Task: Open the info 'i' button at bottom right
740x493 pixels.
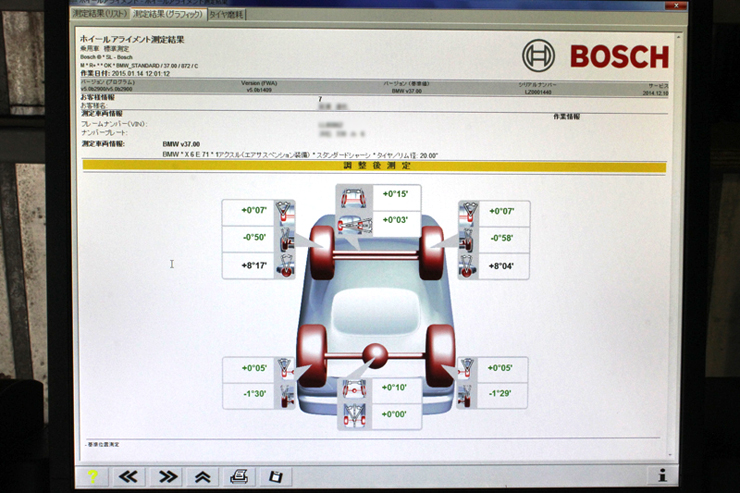Action: coord(663,476)
